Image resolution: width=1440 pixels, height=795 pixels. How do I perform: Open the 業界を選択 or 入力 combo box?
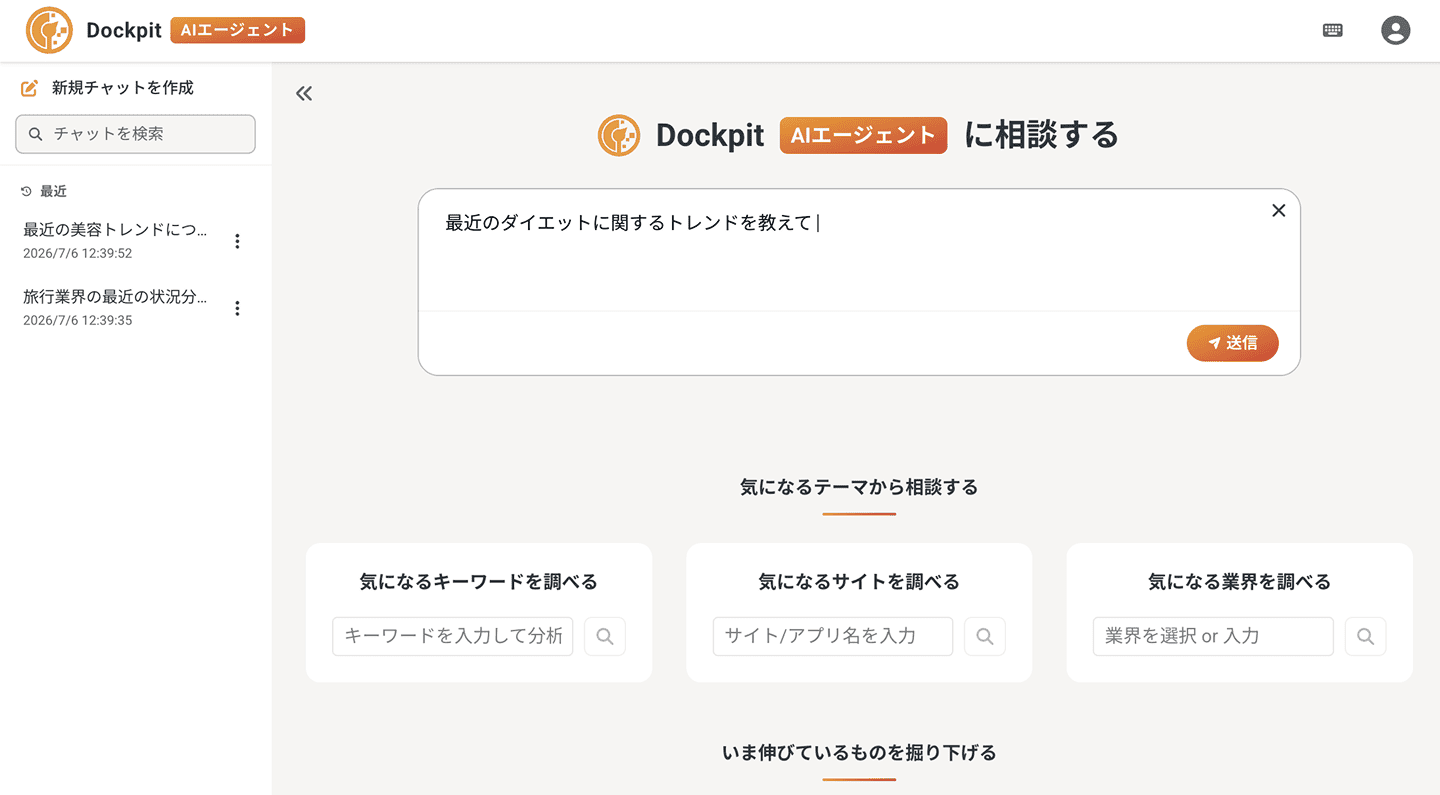tap(1213, 636)
